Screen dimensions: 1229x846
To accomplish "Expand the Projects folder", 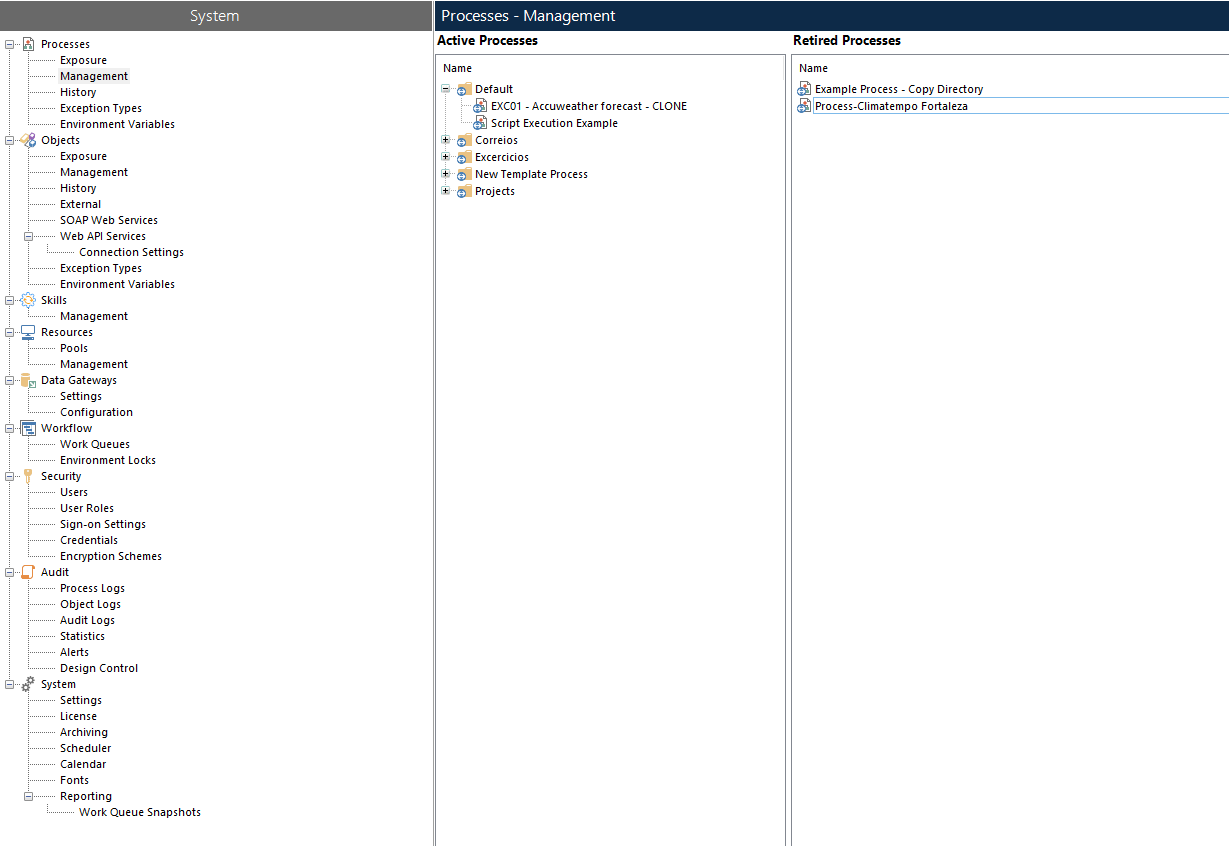I will coord(446,190).
